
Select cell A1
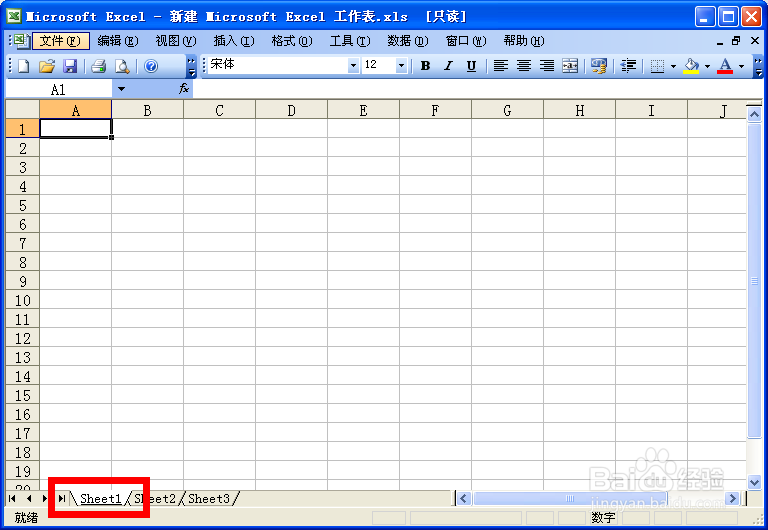(x=75, y=129)
